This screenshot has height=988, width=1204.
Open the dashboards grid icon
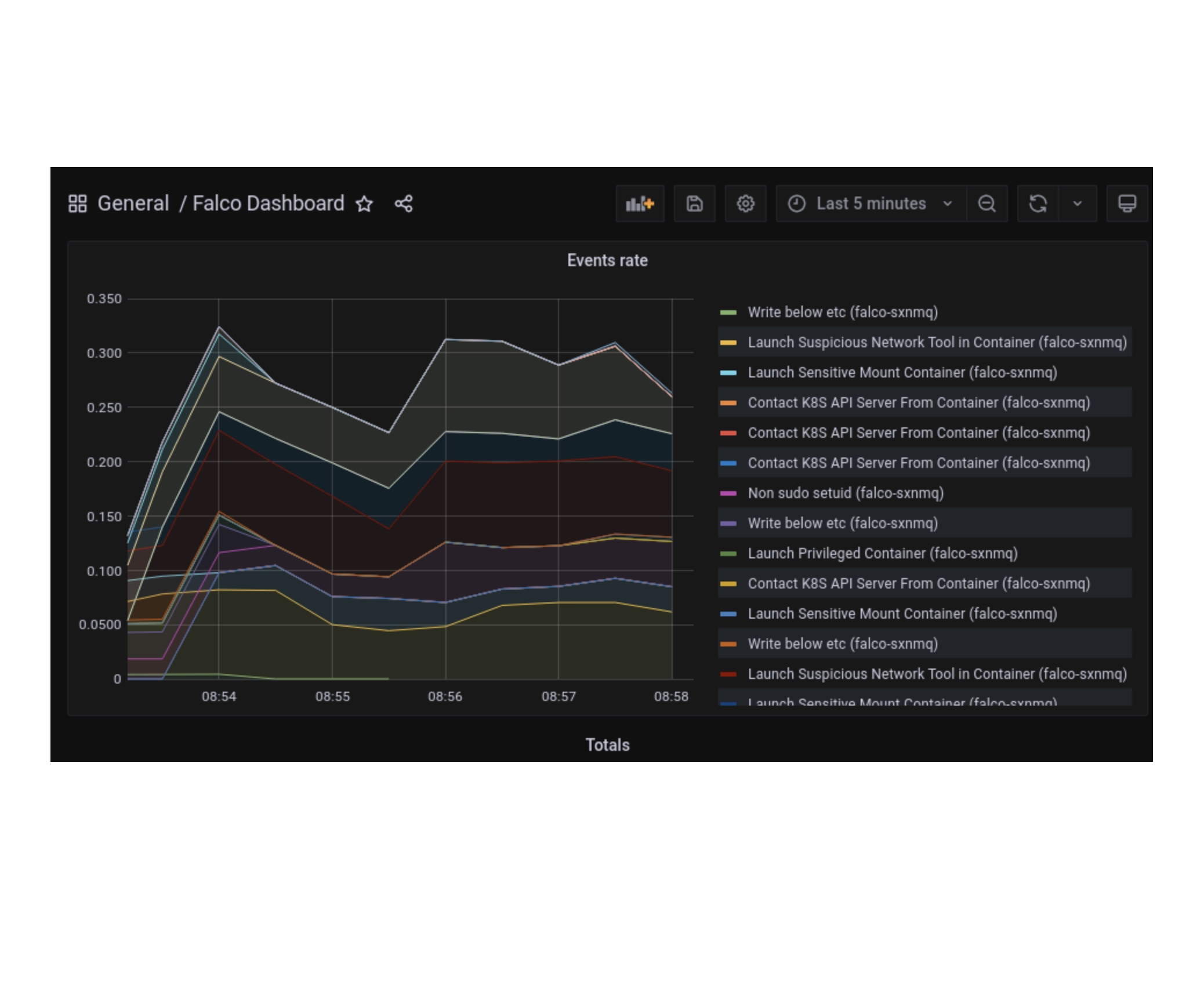(77, 204)
